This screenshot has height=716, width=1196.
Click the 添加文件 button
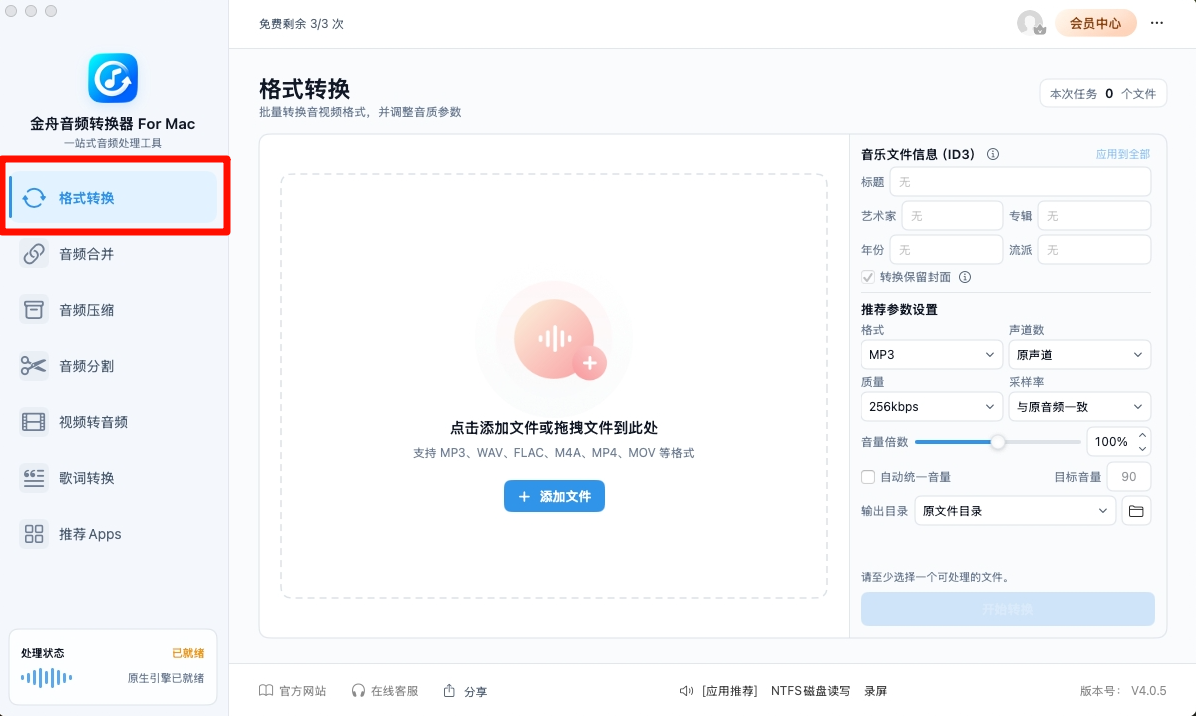(555, 496)
